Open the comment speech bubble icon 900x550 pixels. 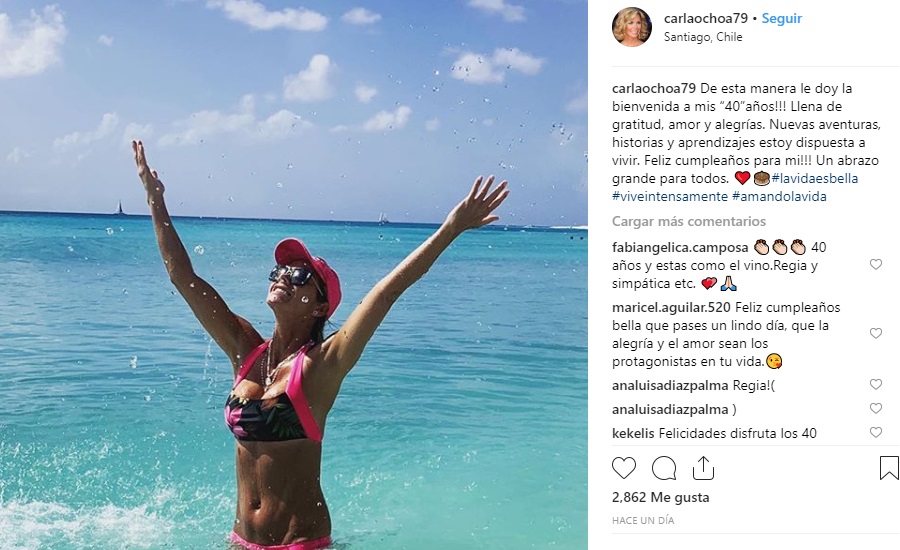point(664,468)
